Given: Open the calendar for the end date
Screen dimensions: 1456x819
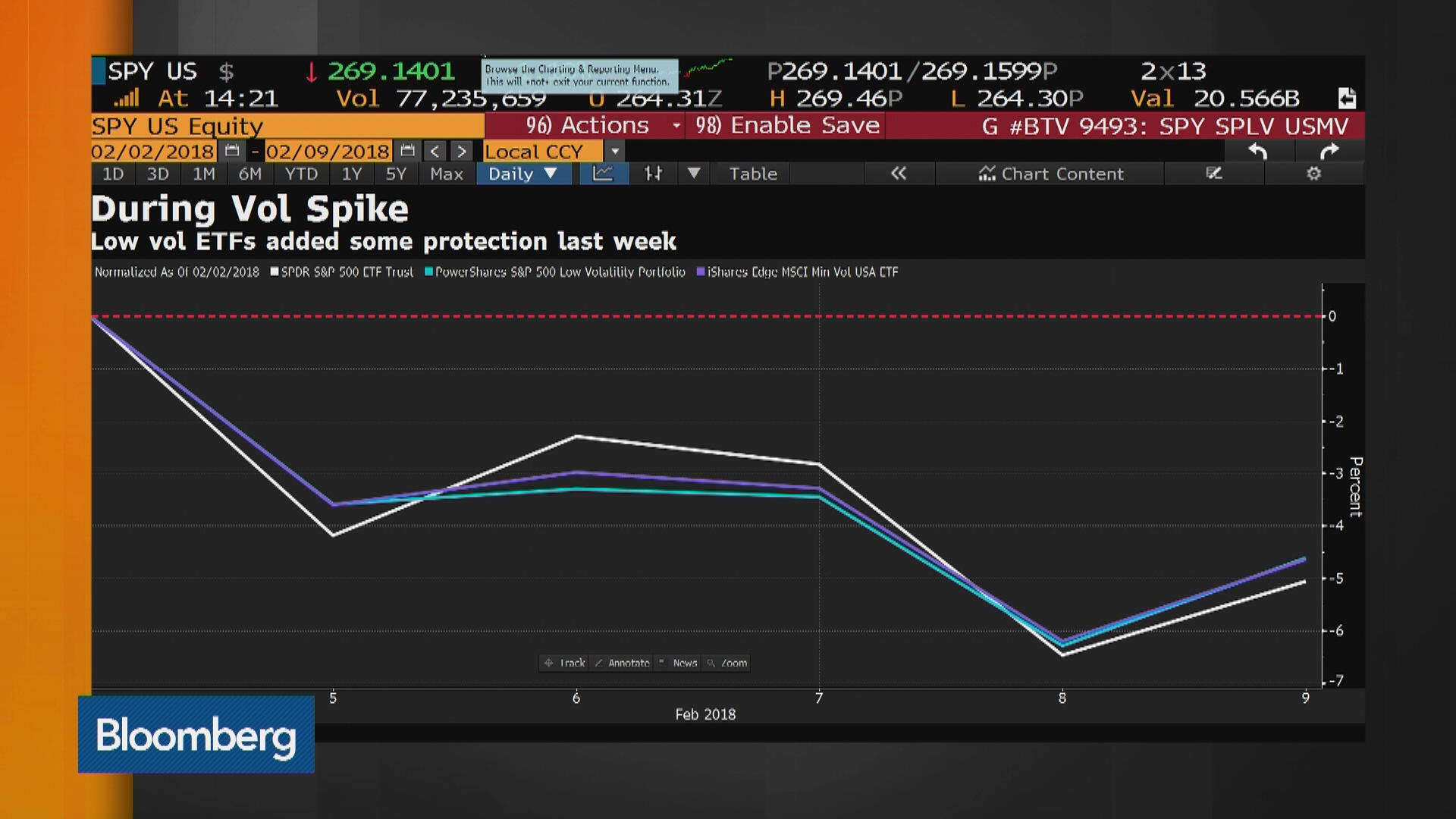Looking at the screenshot, I should click(x=407, y=151).
